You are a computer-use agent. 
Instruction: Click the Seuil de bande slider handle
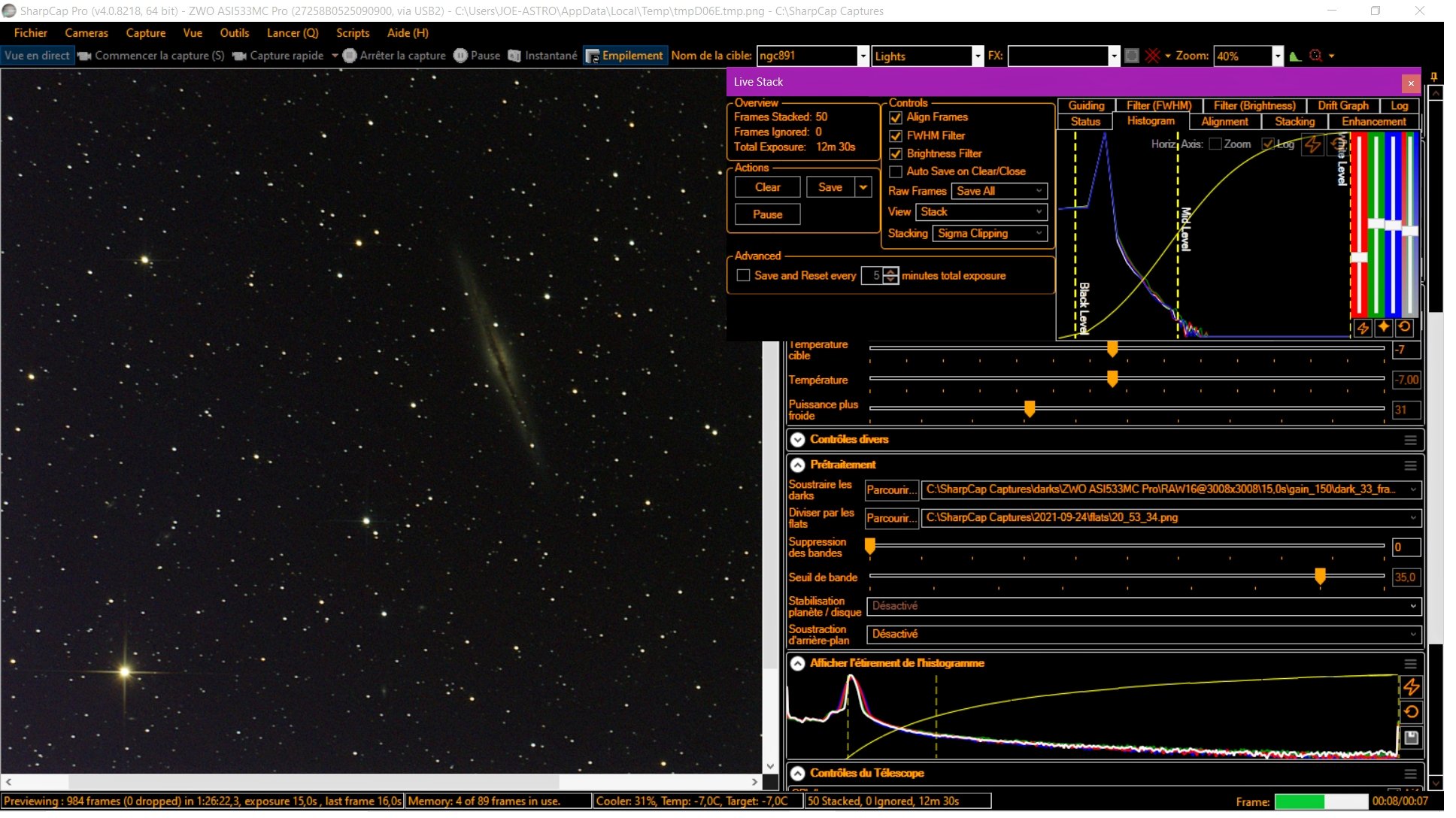[1320, 576]
